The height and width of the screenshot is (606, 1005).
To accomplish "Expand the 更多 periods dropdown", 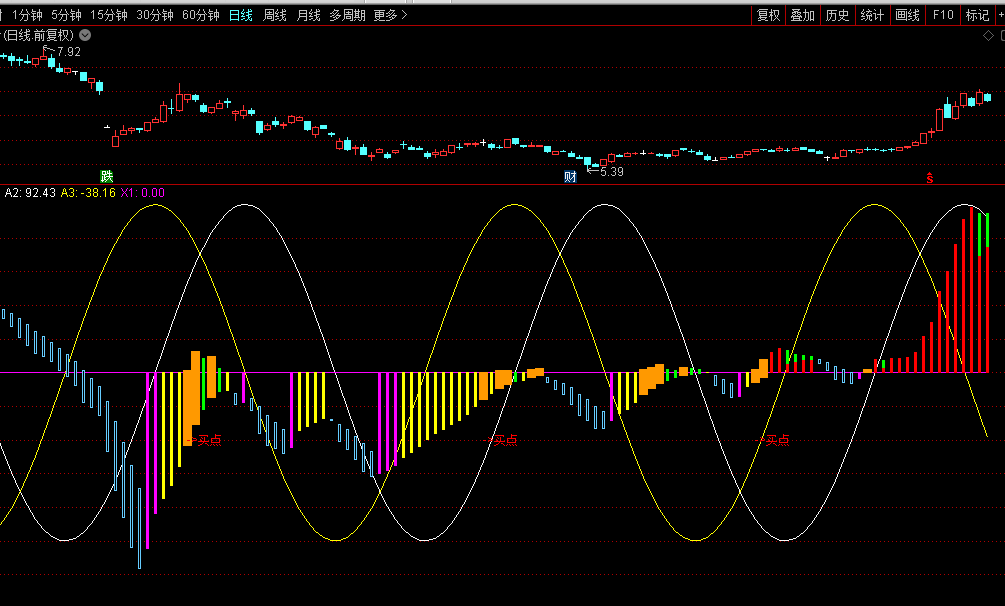I will pyautogui.click(x=390, y=15).
